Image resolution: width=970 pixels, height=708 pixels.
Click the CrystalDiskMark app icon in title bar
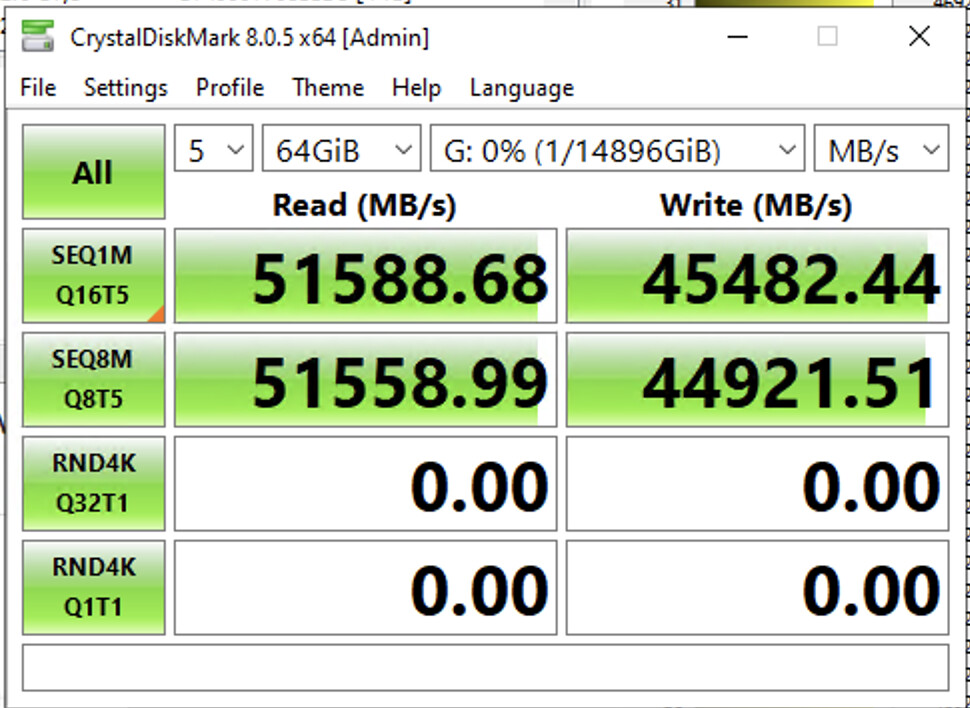[37, 38]
